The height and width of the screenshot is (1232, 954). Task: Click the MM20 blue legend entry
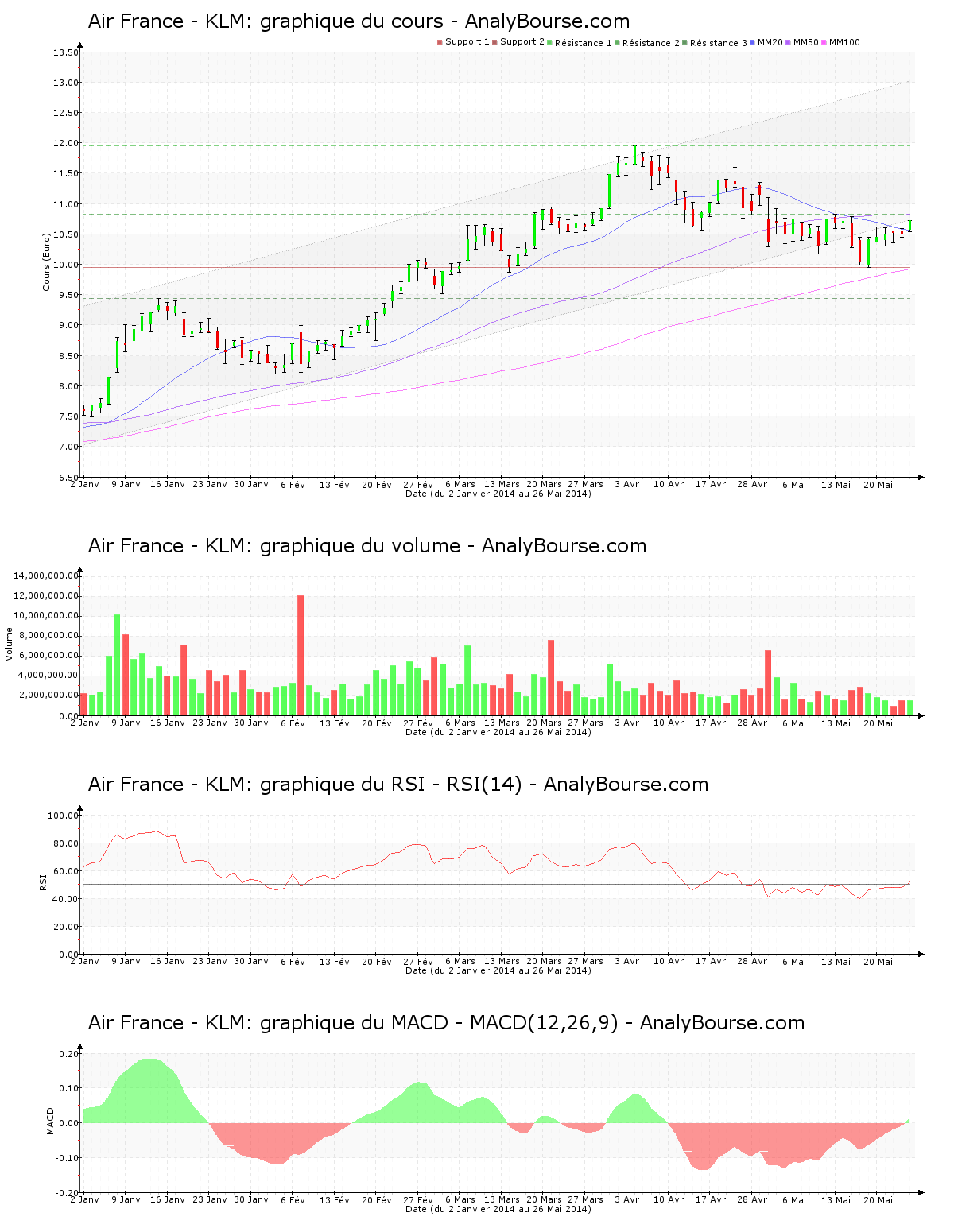click(766, 42)
